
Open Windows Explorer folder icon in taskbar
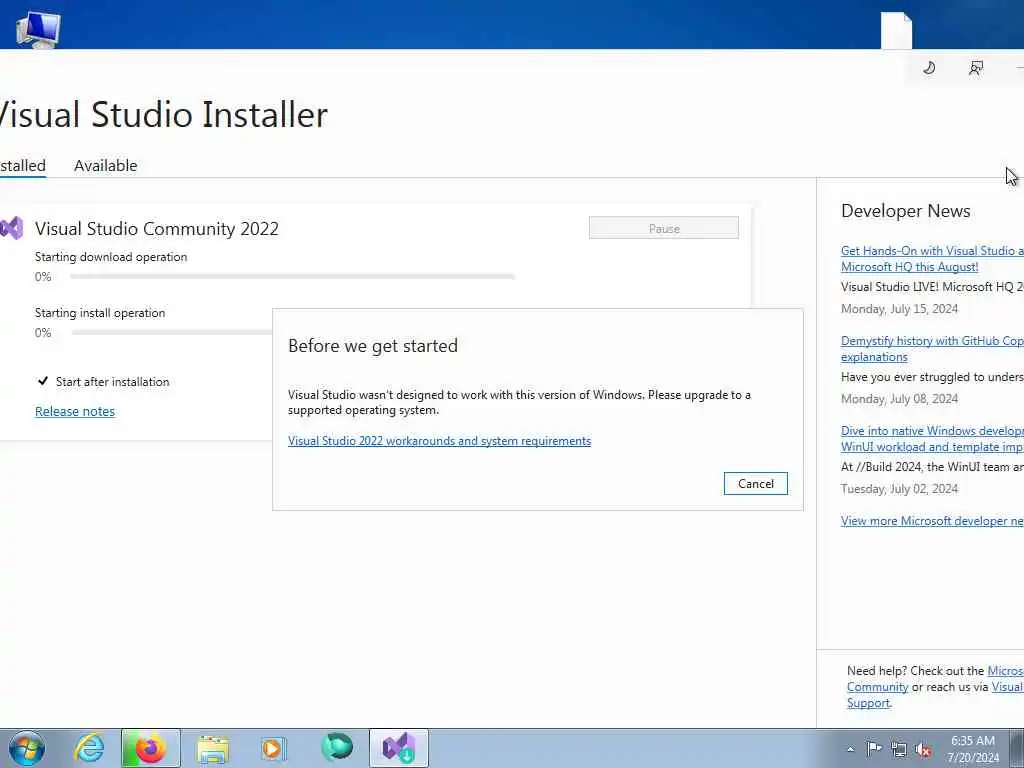point(213,749)
